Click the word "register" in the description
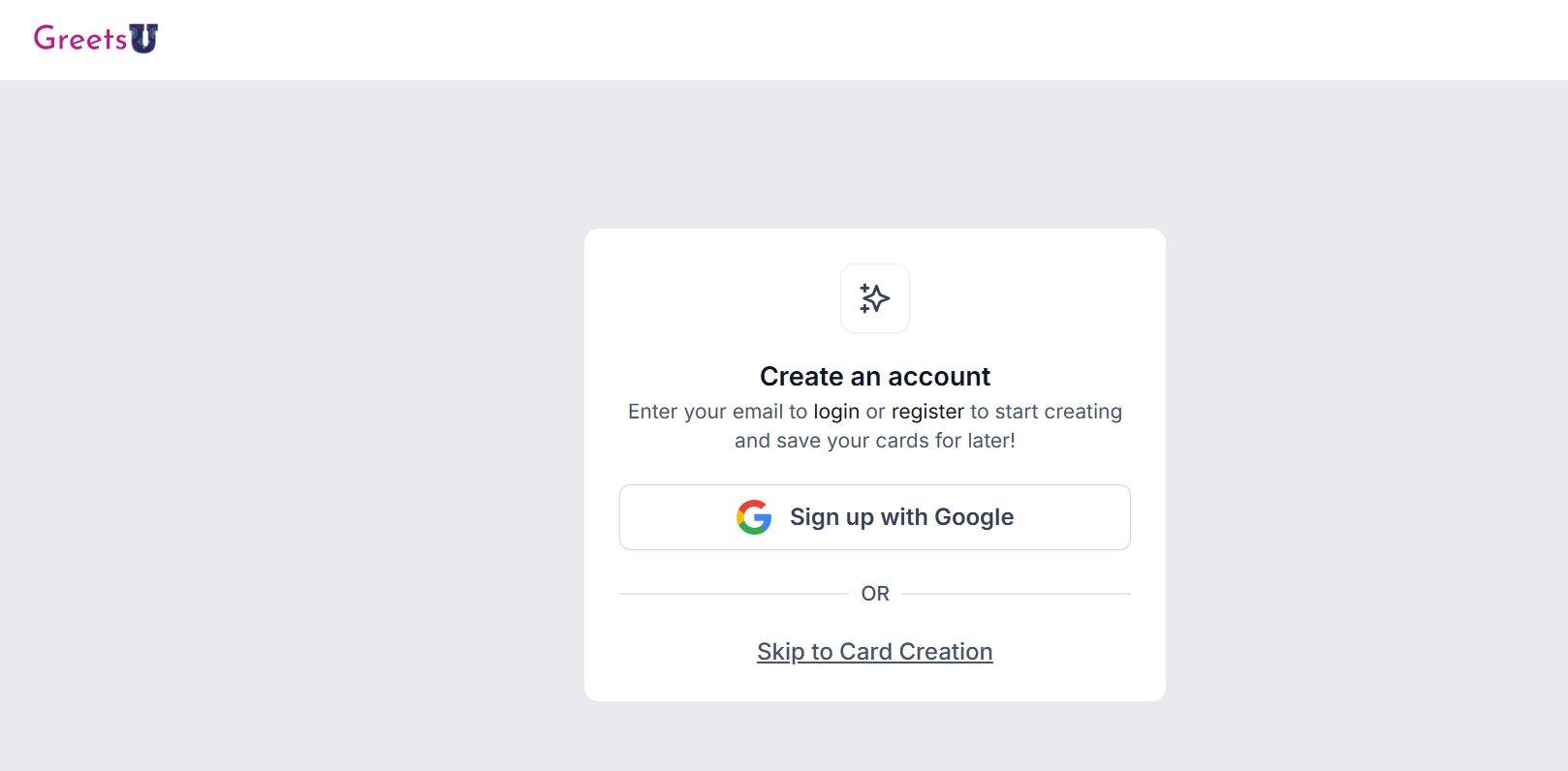1568x771 pixels. (x=927, y=412)
